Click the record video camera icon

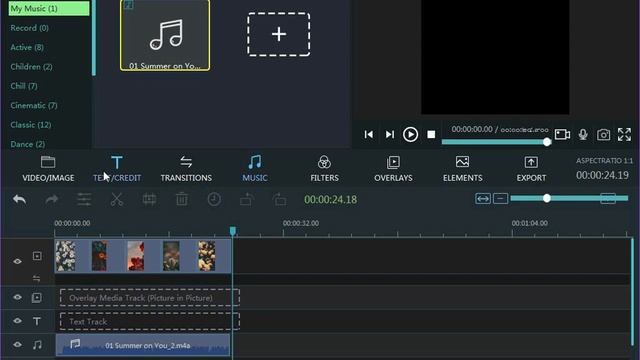coord(562,134)
